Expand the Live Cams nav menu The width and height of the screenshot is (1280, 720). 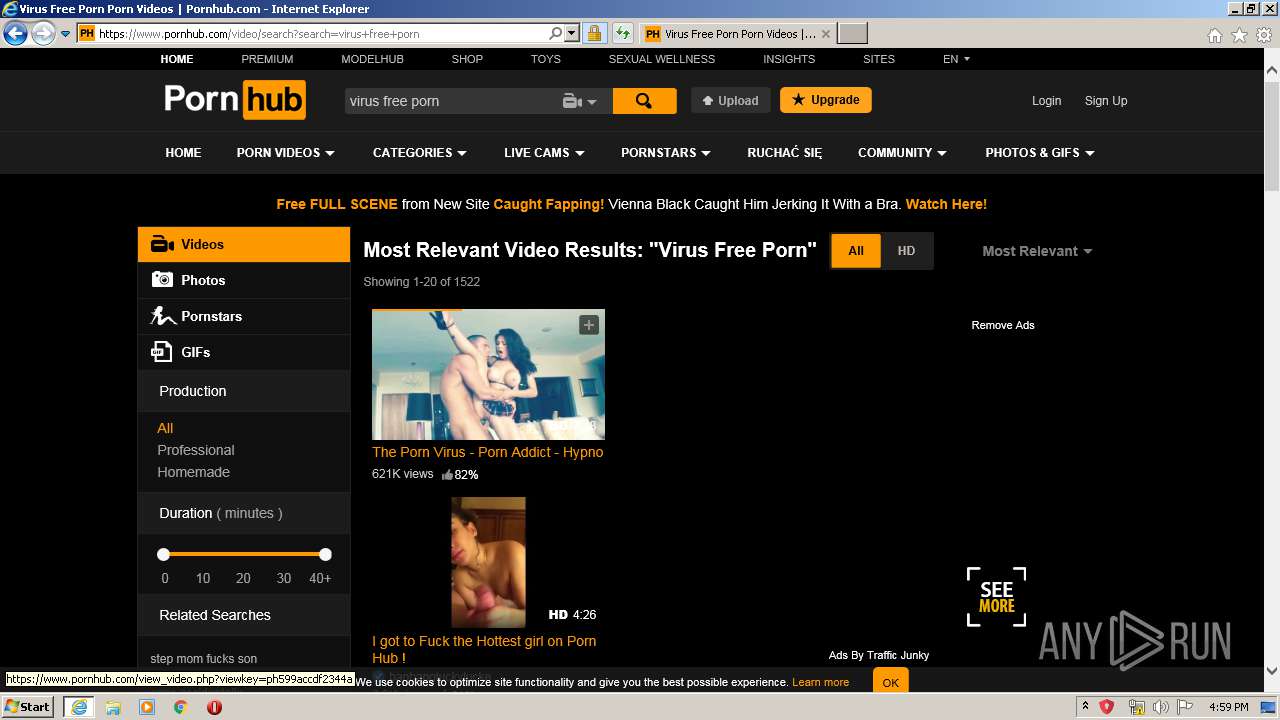click(544, 153)
